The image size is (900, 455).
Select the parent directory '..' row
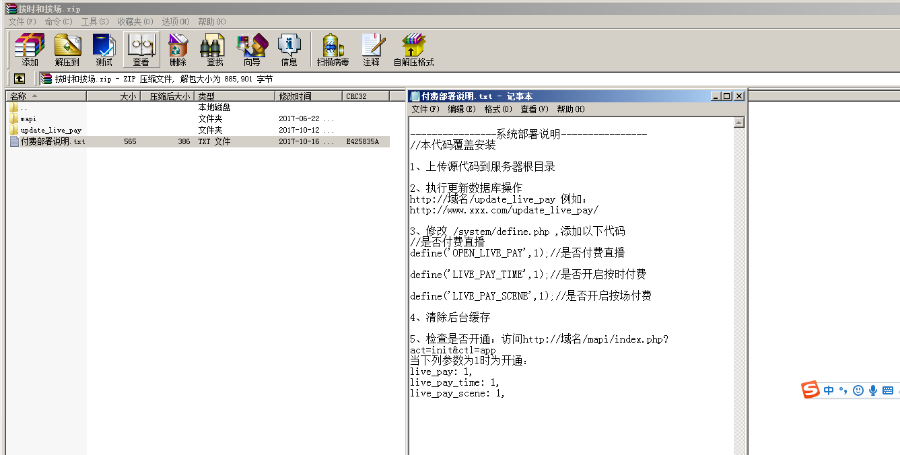coord(198,107)
